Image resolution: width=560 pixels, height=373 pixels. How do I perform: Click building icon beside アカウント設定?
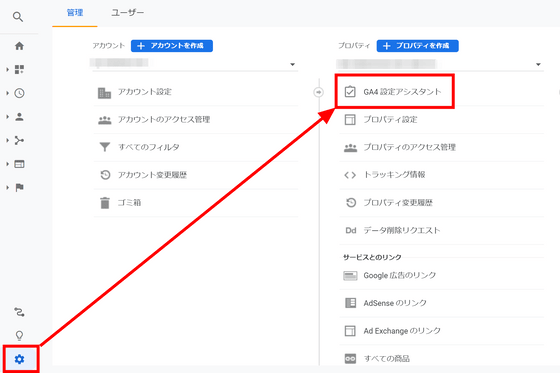(x=104, y=93)
